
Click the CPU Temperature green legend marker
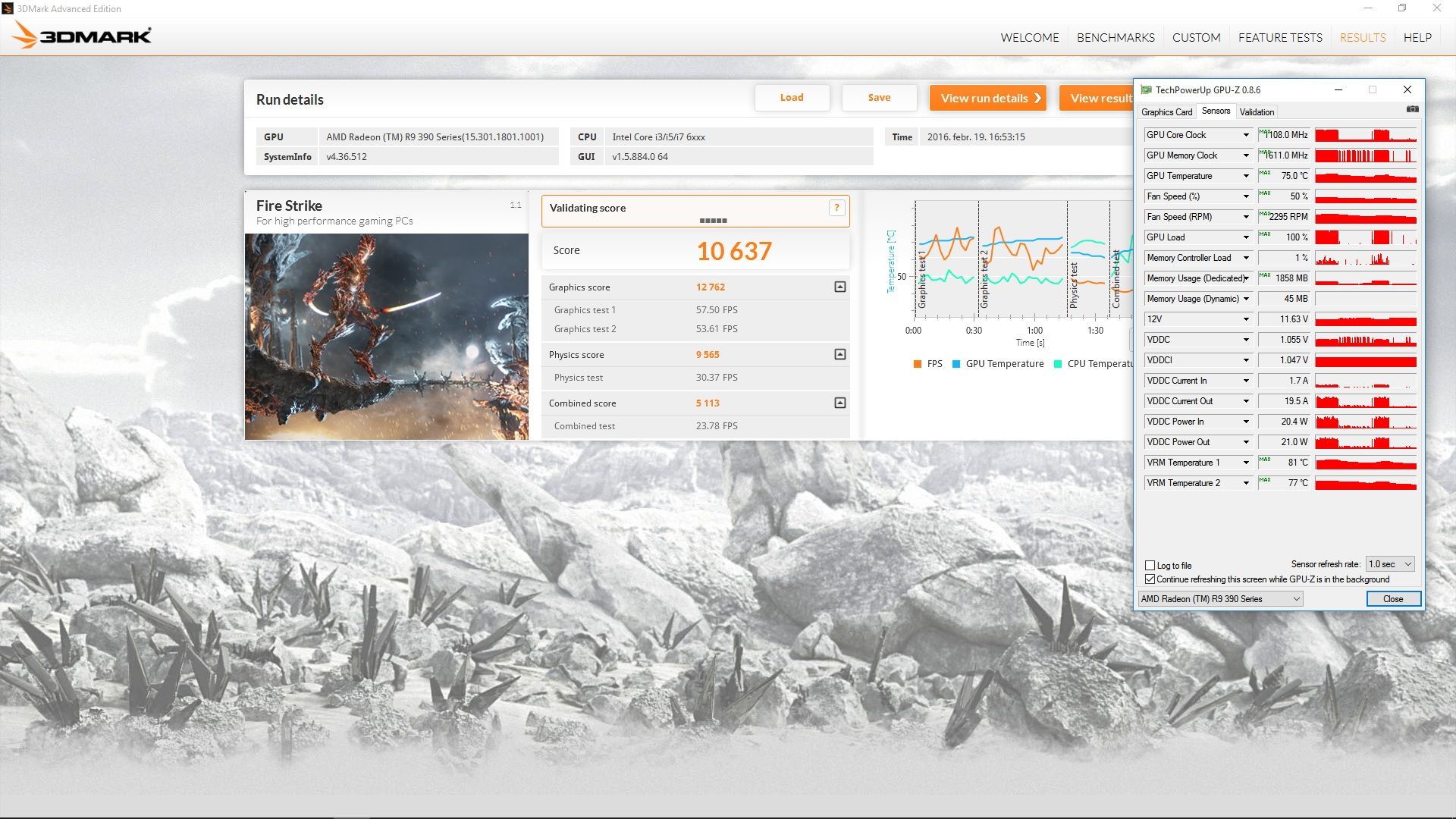coord(1058,364)
